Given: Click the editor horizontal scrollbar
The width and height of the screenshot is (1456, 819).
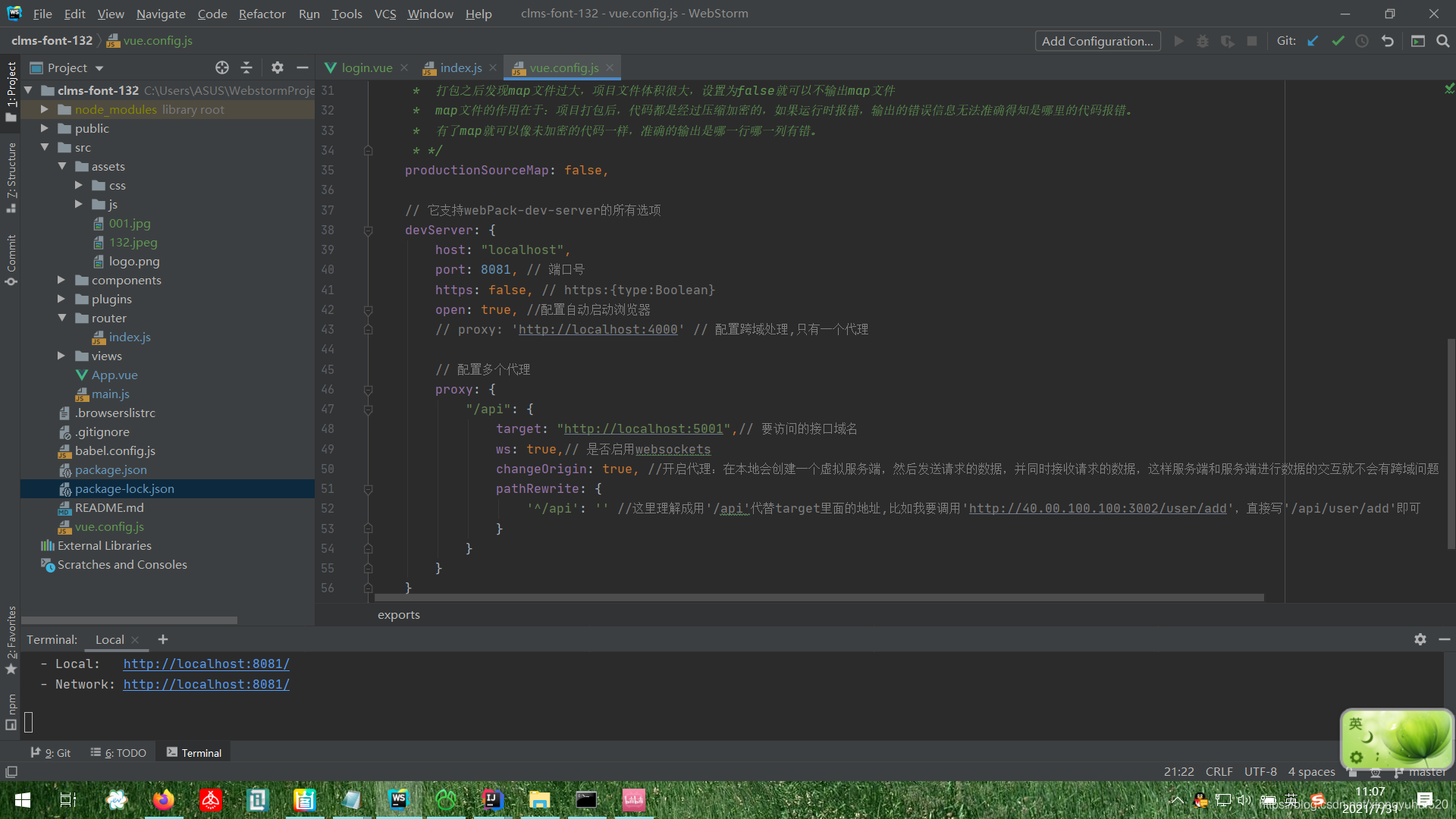Looking at the screenshot, I should point(819,598).
